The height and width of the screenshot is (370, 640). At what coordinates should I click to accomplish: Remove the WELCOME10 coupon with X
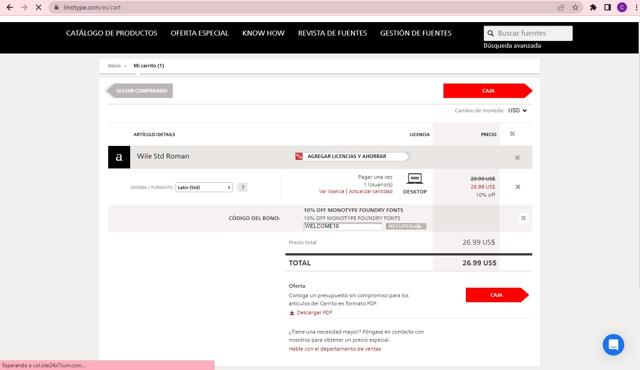pyautogui.click(x=523, y=218)
